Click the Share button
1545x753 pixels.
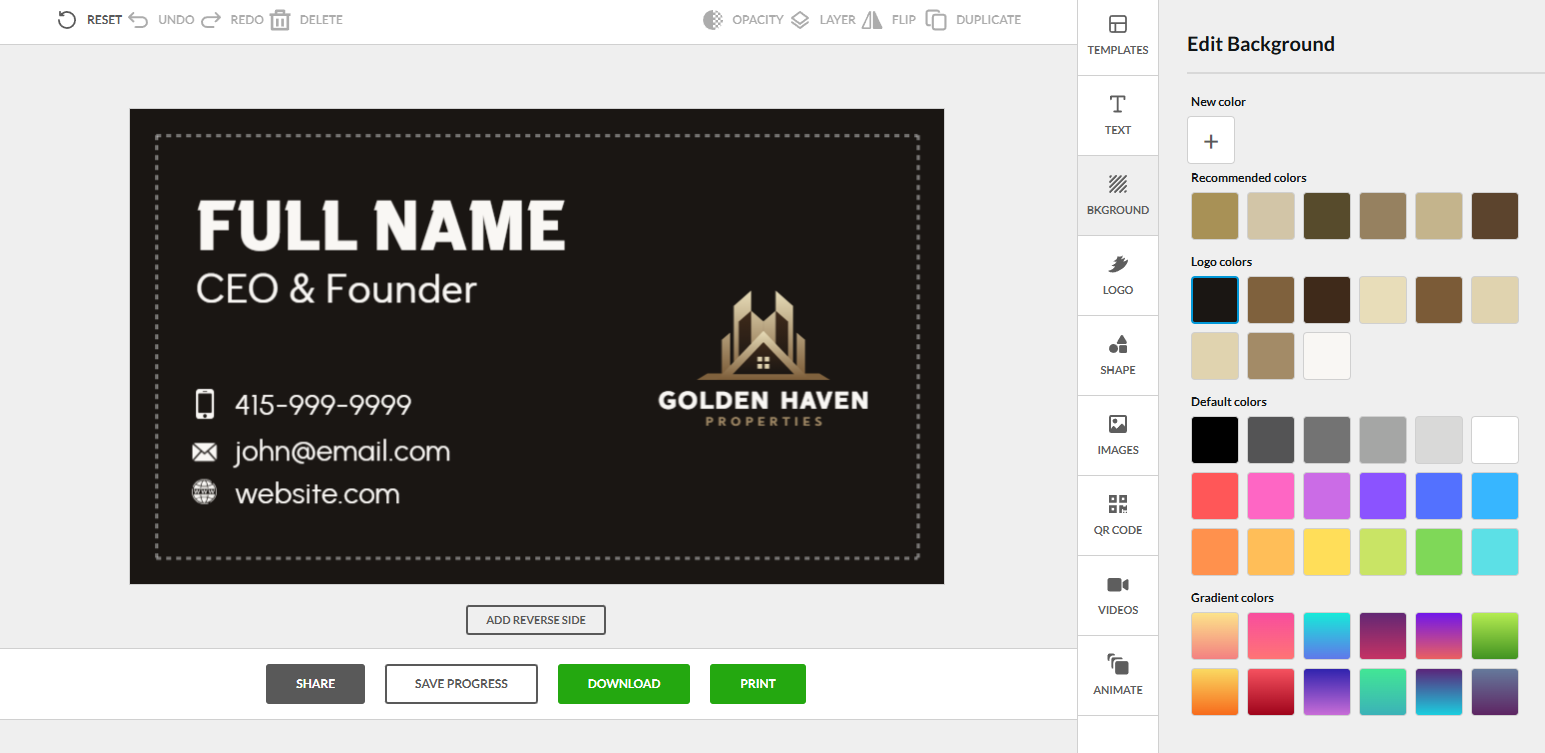point(315,684)
